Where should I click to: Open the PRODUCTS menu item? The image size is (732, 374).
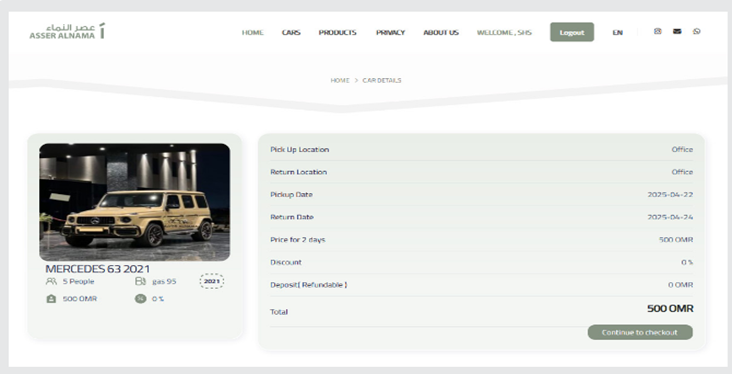click(338, 32)
